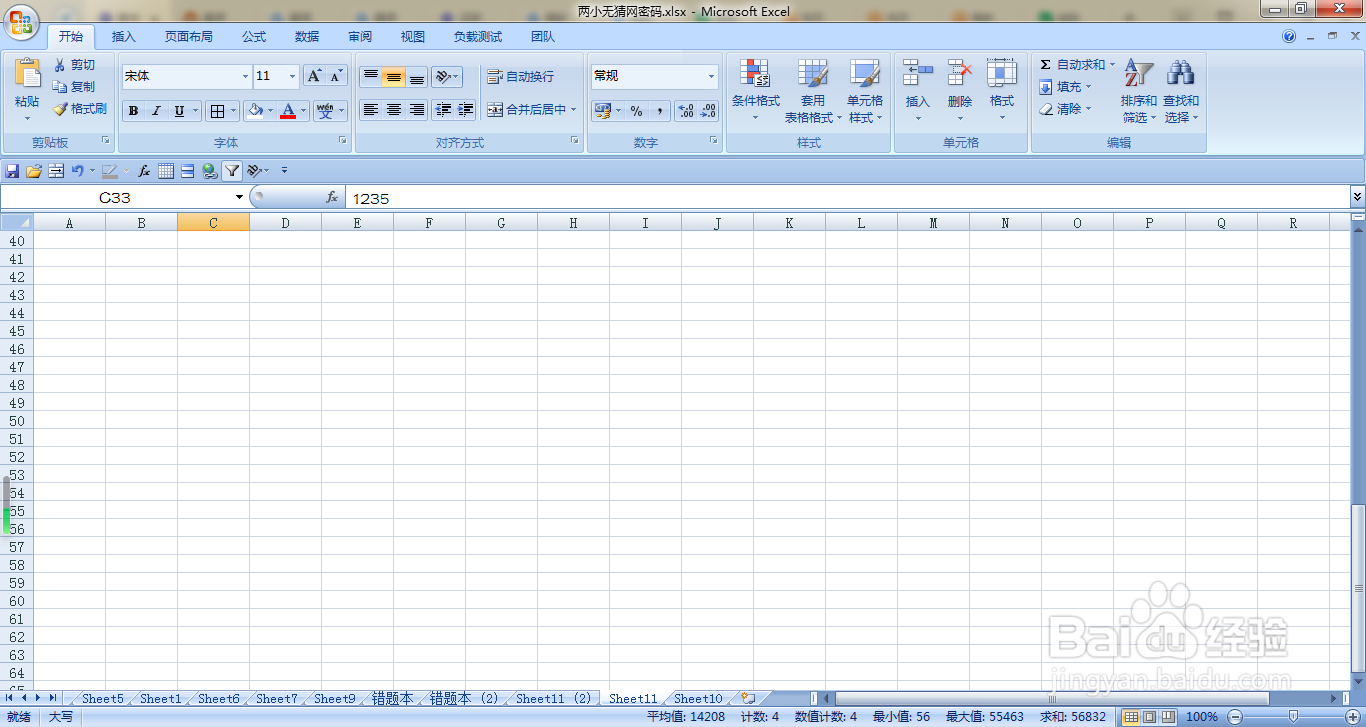Click the filter funnel quick access icon
Screen dimensions: 1366x727
[x=232, y=171]
